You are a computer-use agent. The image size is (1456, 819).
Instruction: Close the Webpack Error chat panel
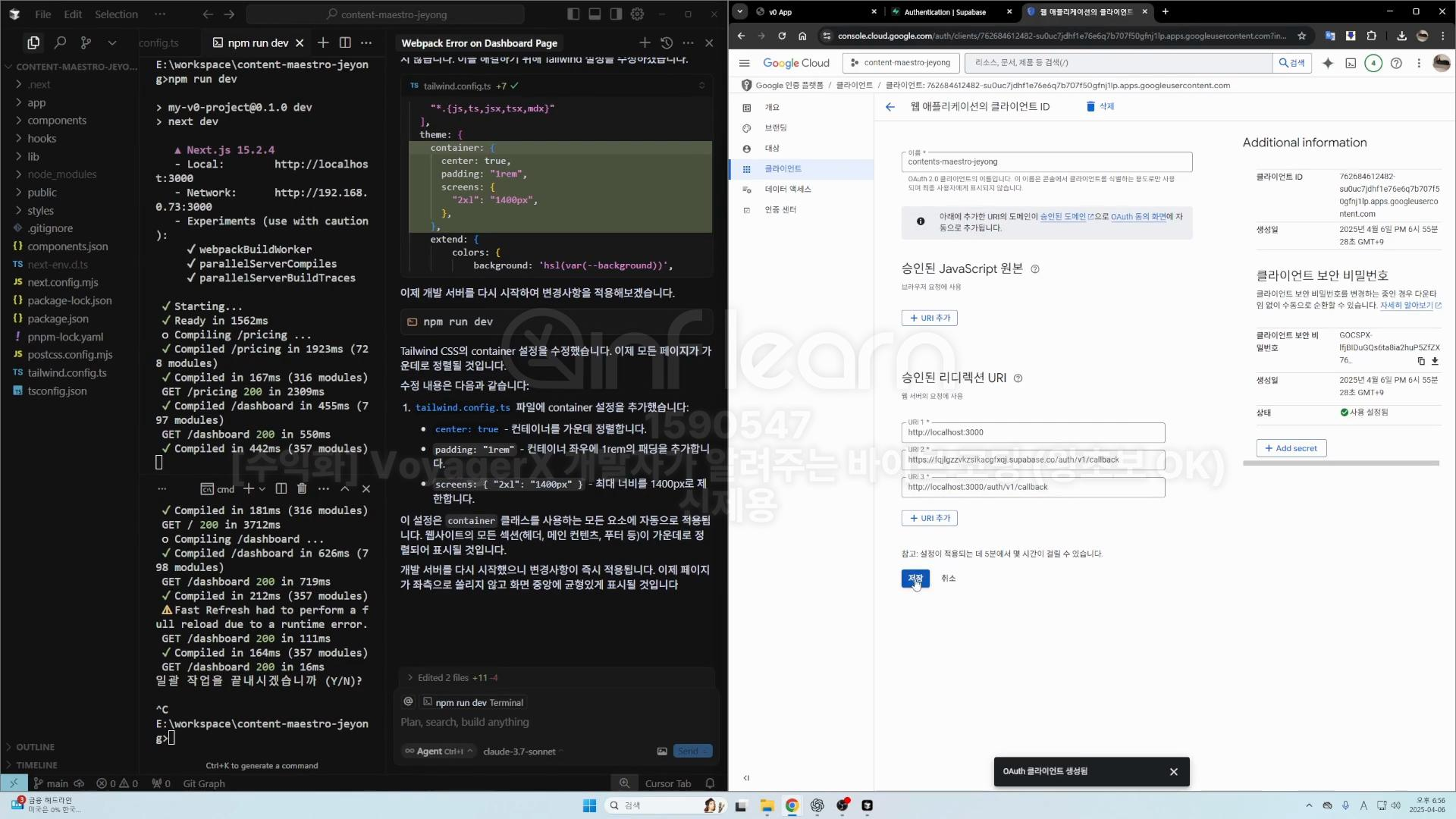click(709, 43)
